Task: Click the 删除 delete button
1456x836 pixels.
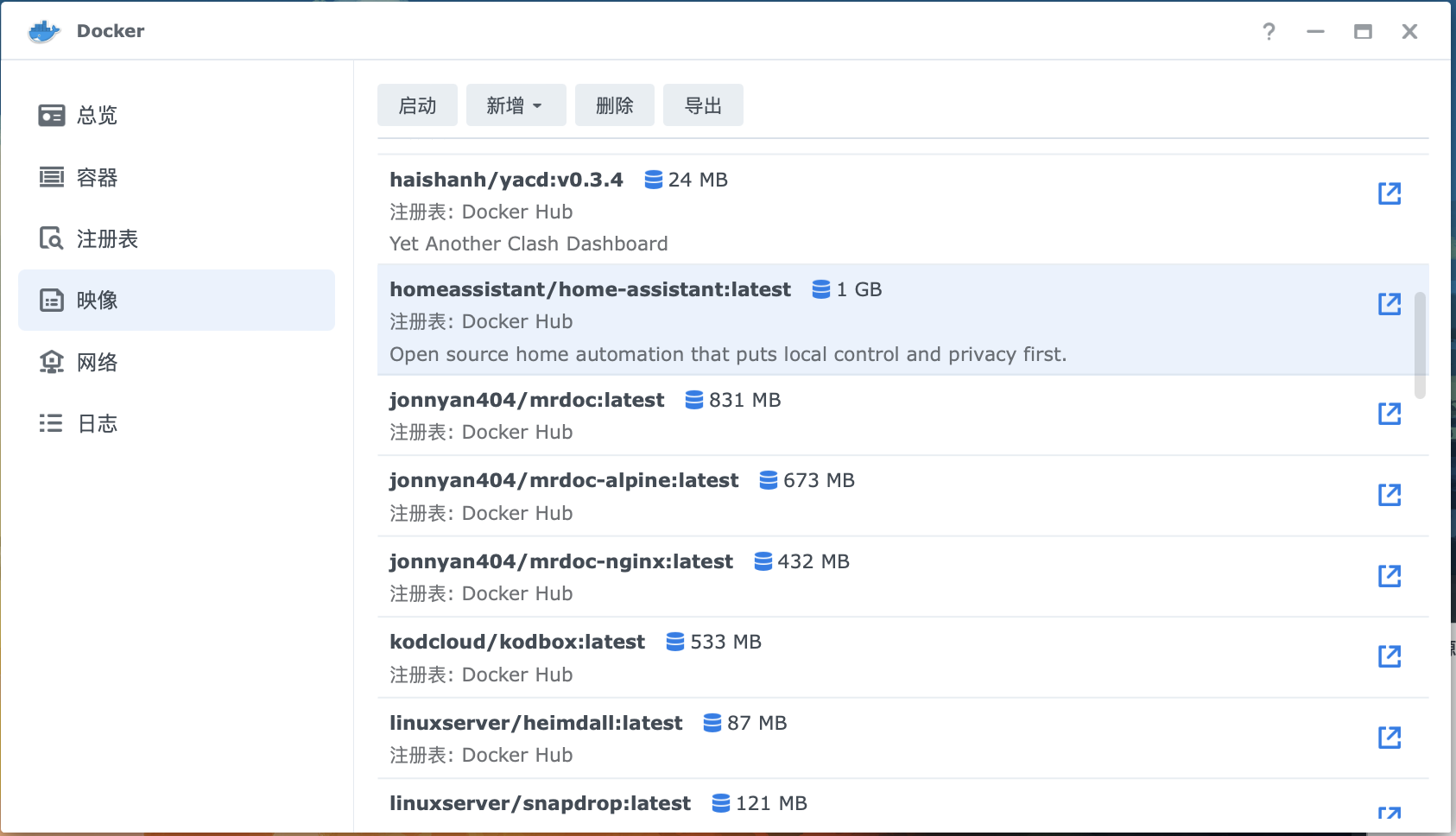Action: click(615, 105)
